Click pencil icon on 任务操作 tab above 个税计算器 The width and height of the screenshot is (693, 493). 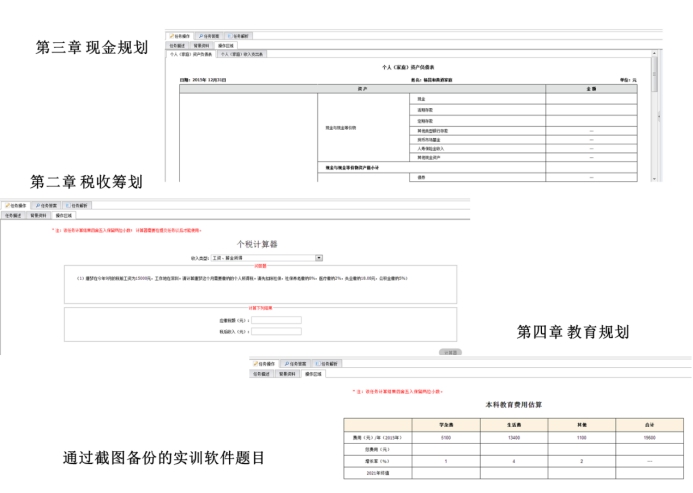click(6, 205)
